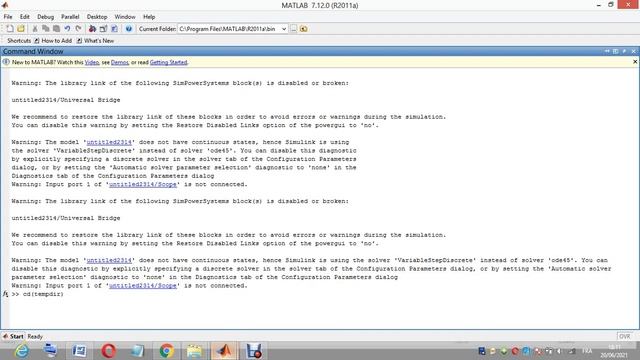The width and height of the screenshot is (640, 360).
Task: Click the What's New shortcut
Action: tap(96, 41)
